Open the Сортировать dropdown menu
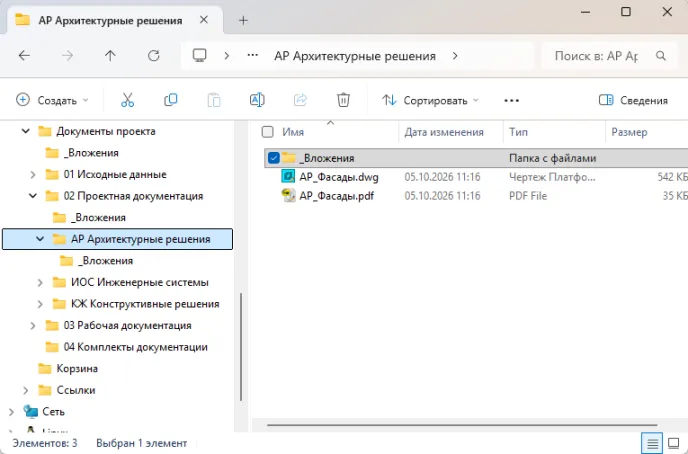 [430, 100]
